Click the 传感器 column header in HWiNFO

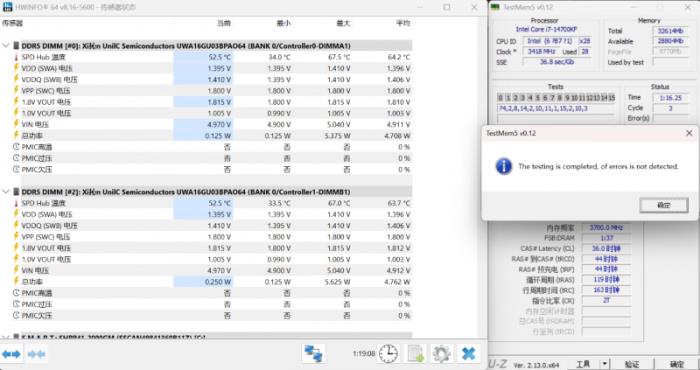point(12,23)
